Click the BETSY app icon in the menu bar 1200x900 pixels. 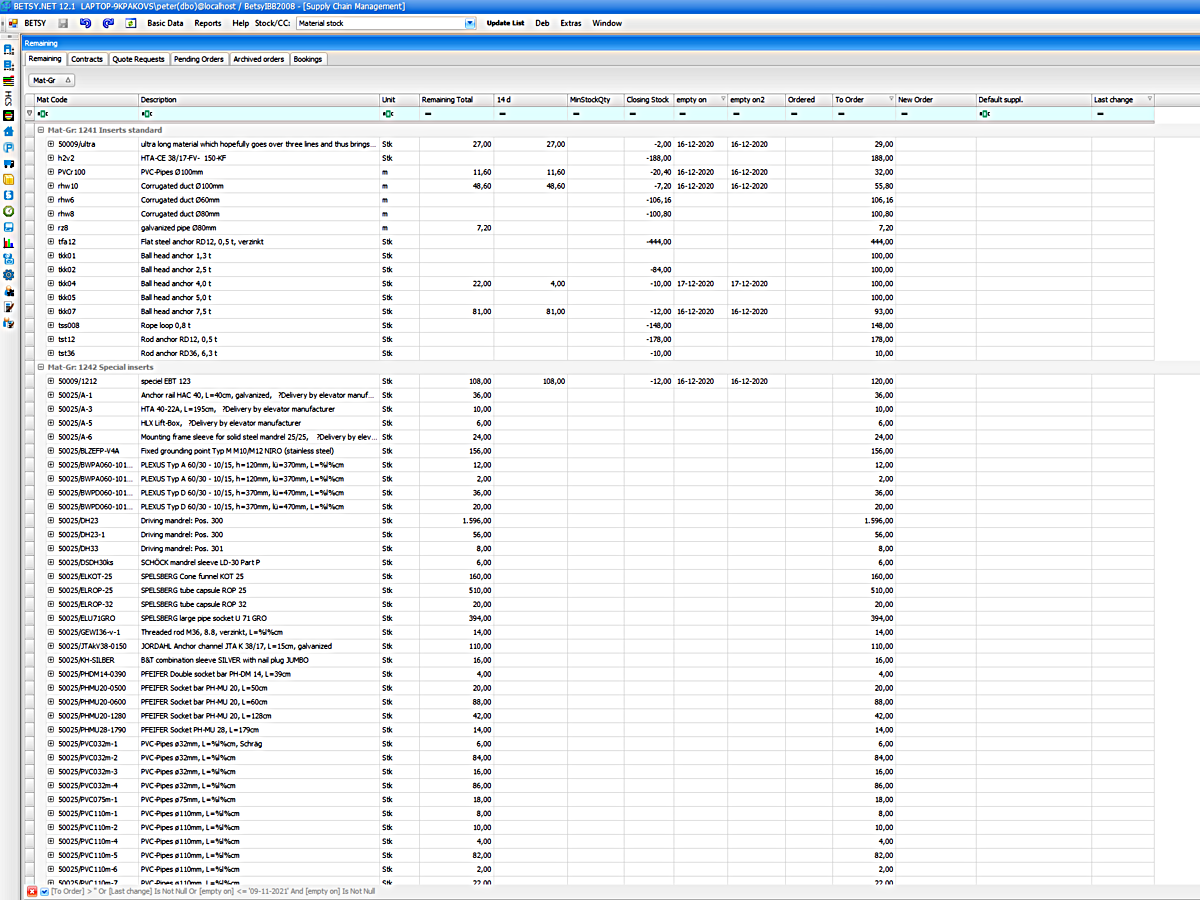(x=13, y=22)
